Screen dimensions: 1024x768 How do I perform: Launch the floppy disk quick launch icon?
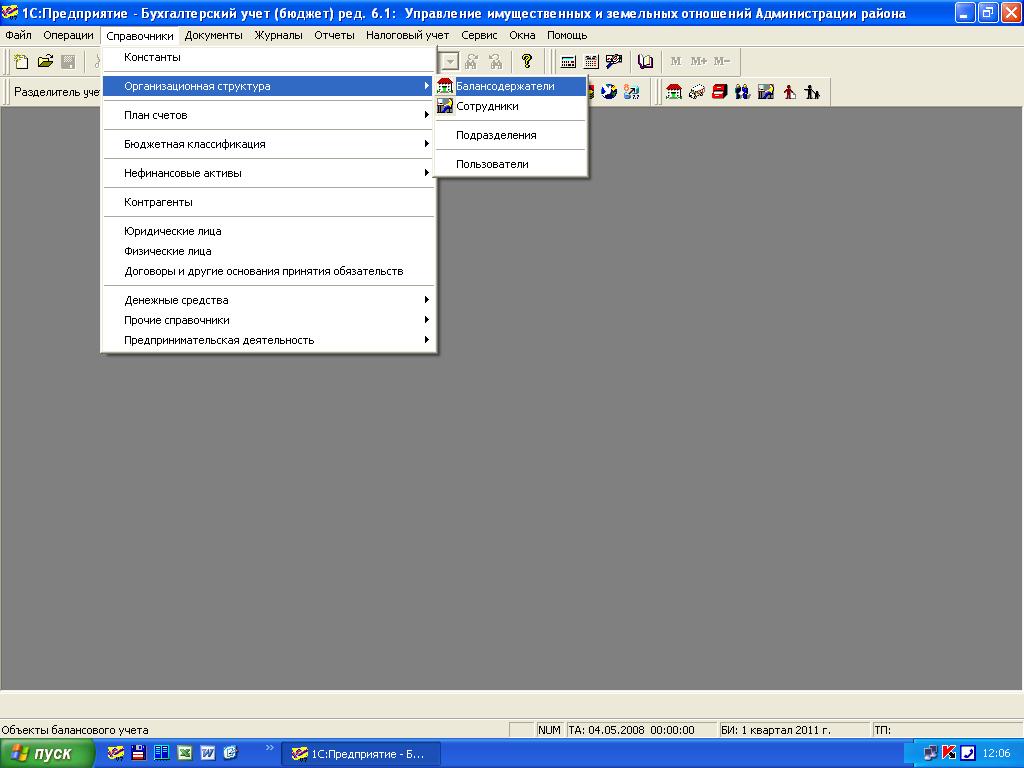138,753
